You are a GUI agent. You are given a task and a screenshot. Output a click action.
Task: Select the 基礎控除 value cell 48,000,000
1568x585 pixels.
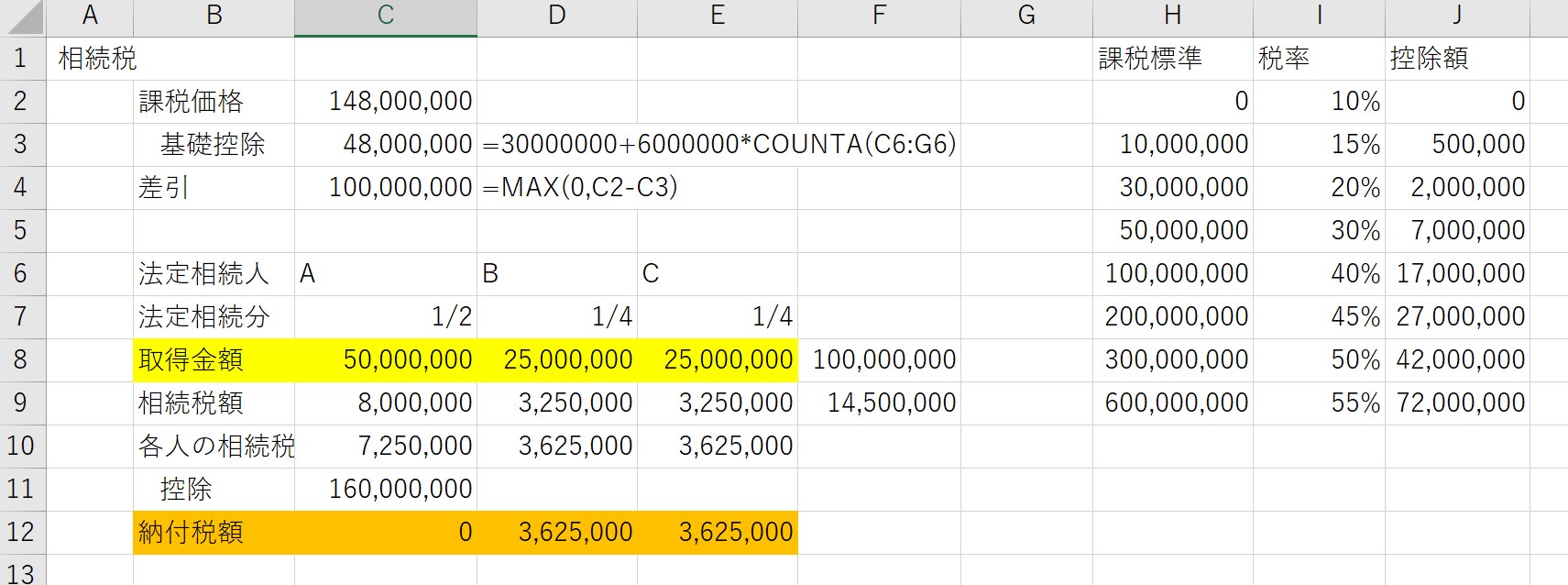pos(386,144)
